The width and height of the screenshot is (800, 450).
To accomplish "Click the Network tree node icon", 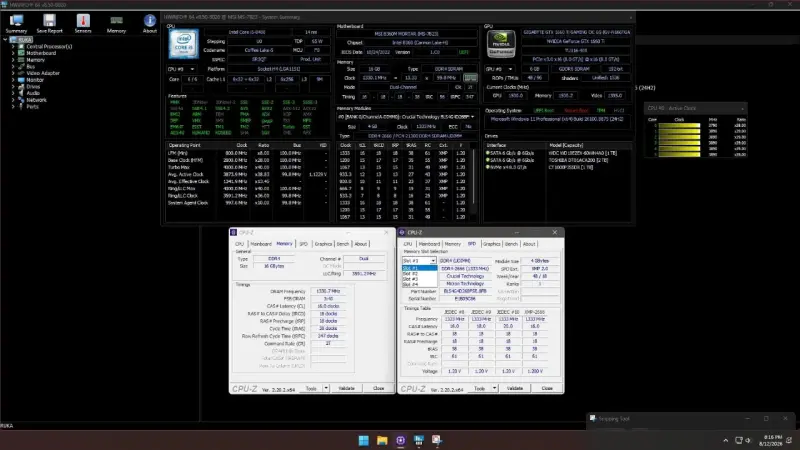I will 21,100.
